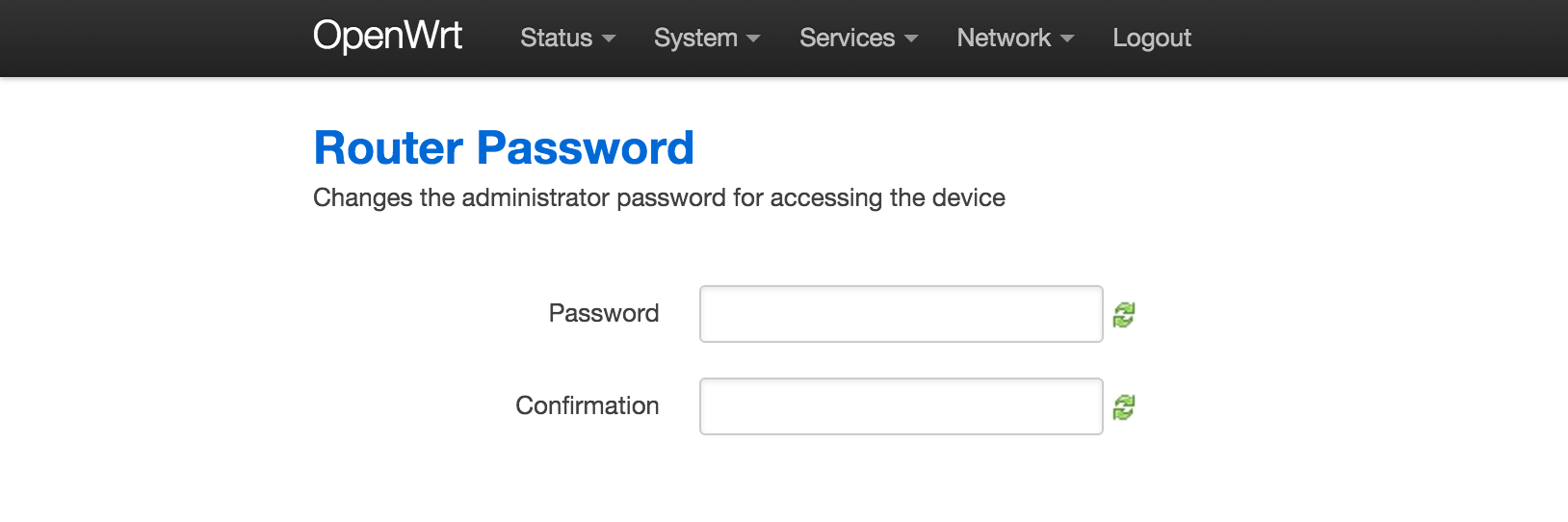The width and height of the screenshot is (1568, 522).
Task: Open the System menu
Action: click(x=707, y=38)
